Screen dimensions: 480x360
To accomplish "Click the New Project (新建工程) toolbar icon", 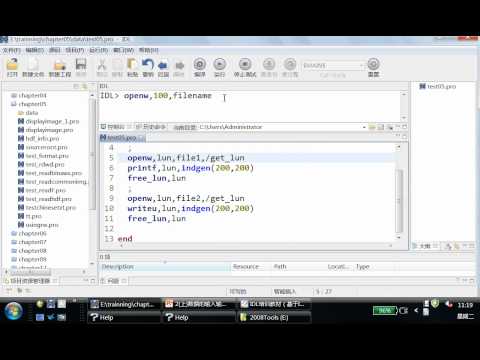I will [59, 64].
